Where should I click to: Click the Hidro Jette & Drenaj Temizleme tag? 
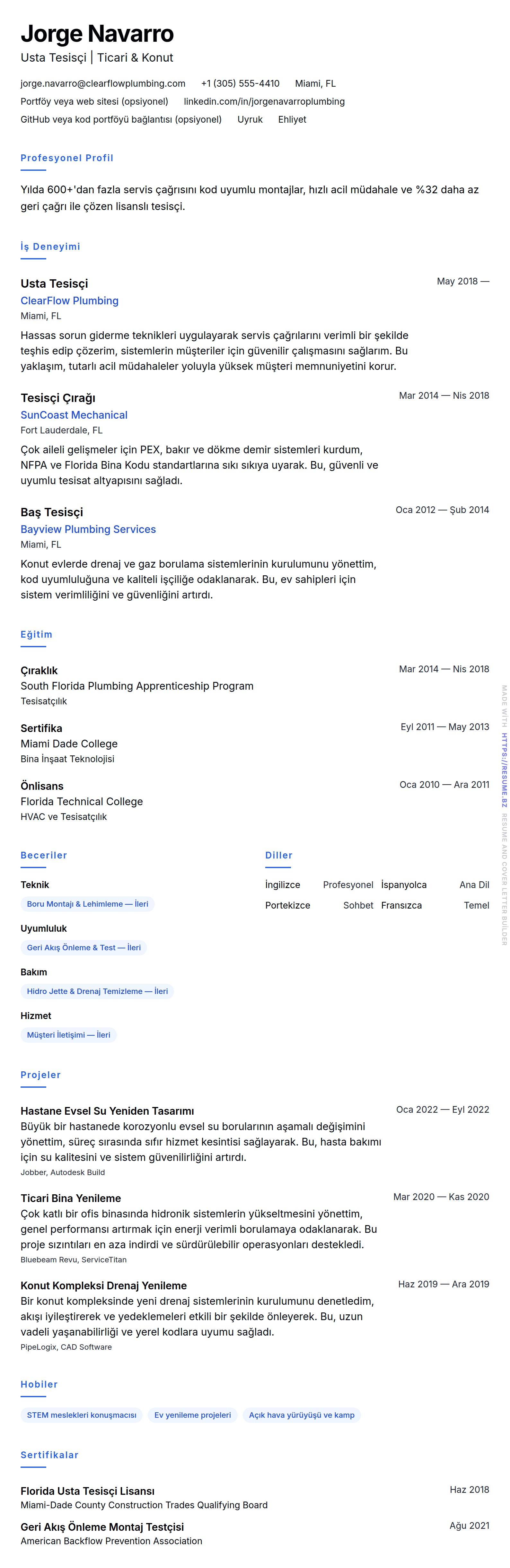coord(97,992)
